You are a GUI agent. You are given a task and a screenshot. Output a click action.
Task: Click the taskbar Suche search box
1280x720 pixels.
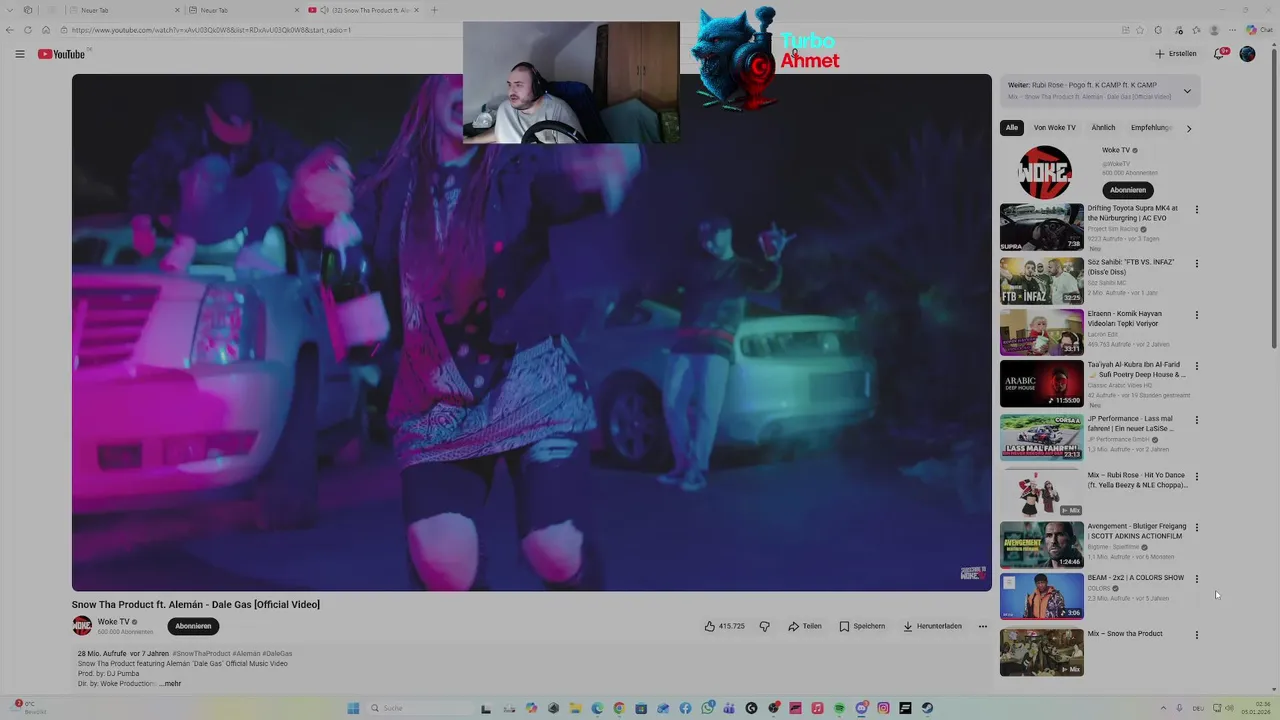(x=418, y=708)
